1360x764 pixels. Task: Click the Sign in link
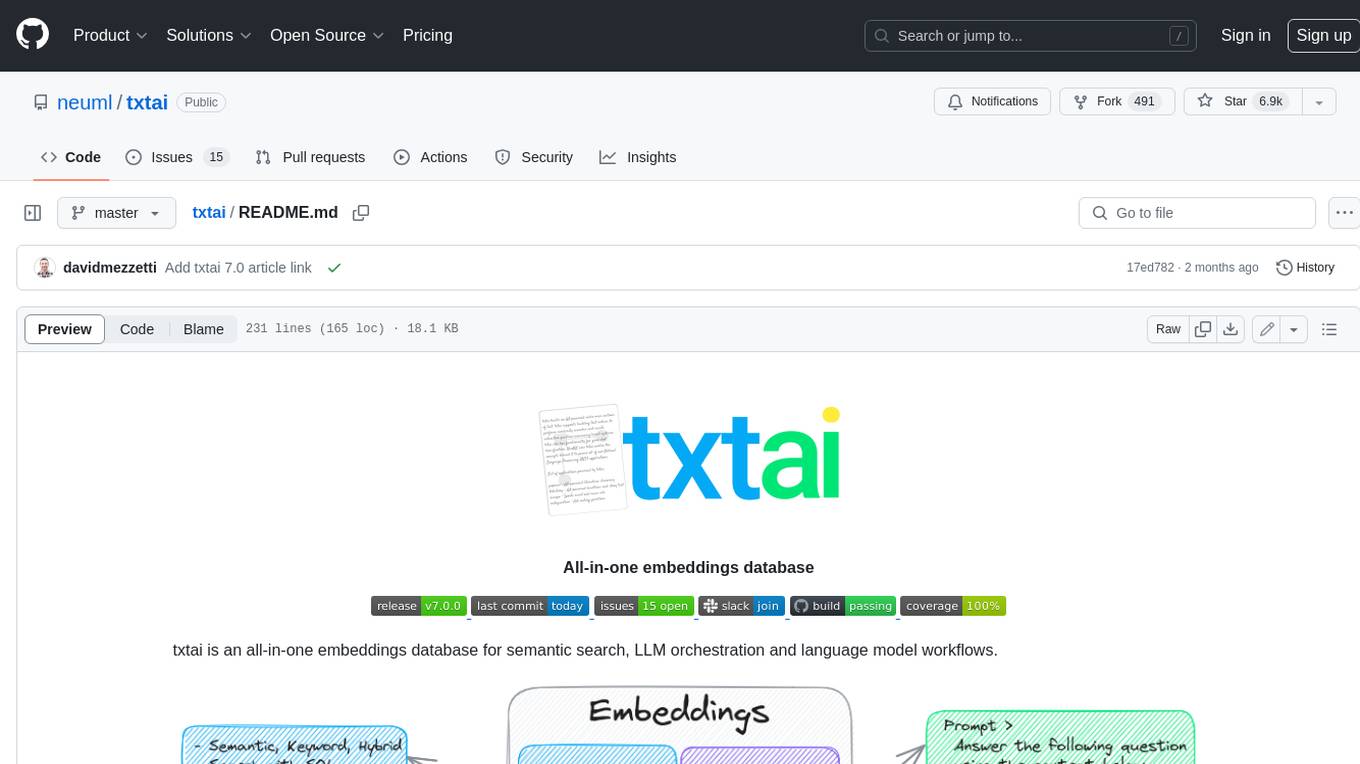[x=1245, y=35]
